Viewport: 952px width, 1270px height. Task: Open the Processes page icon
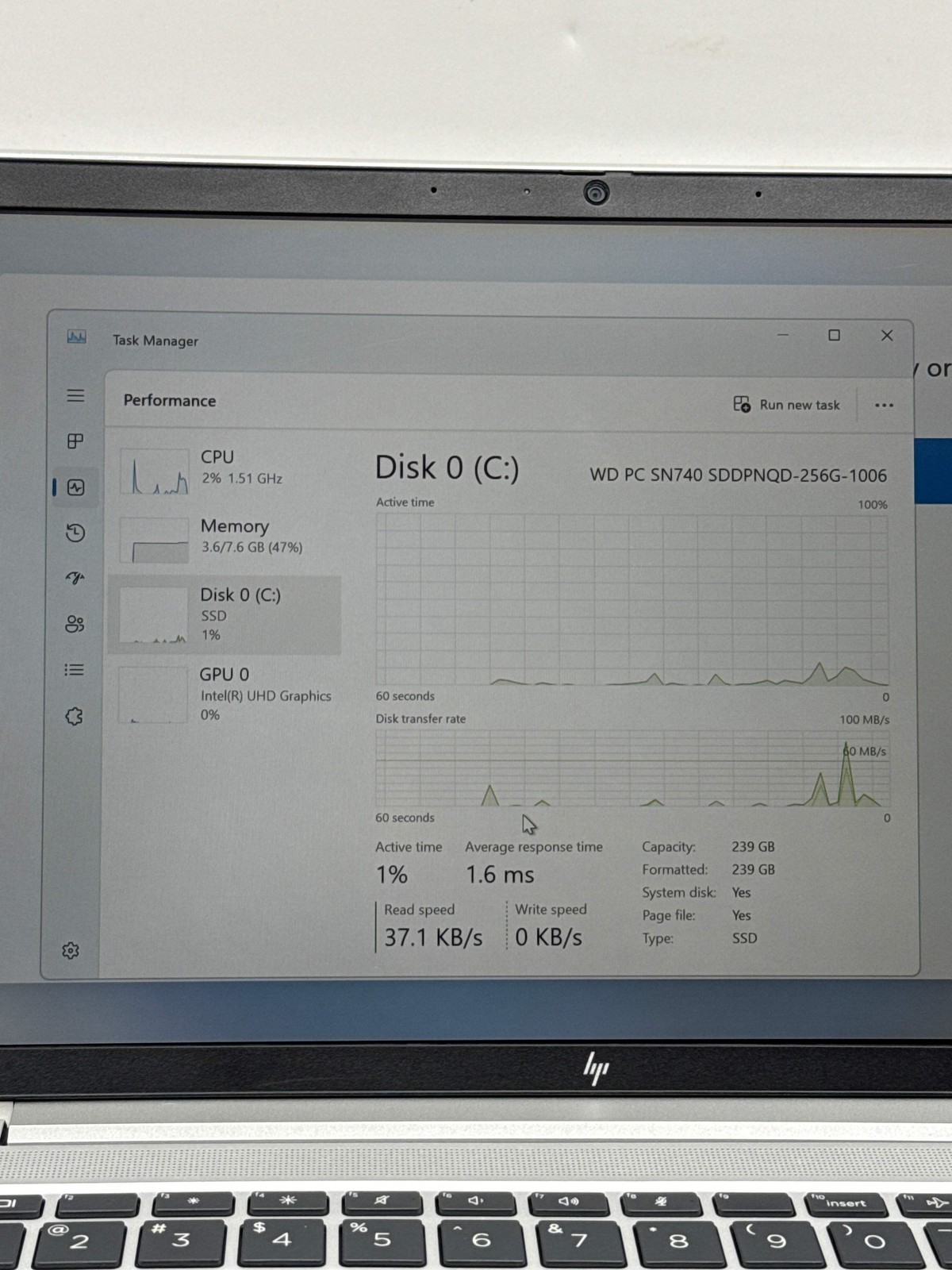tap(75, 441)
